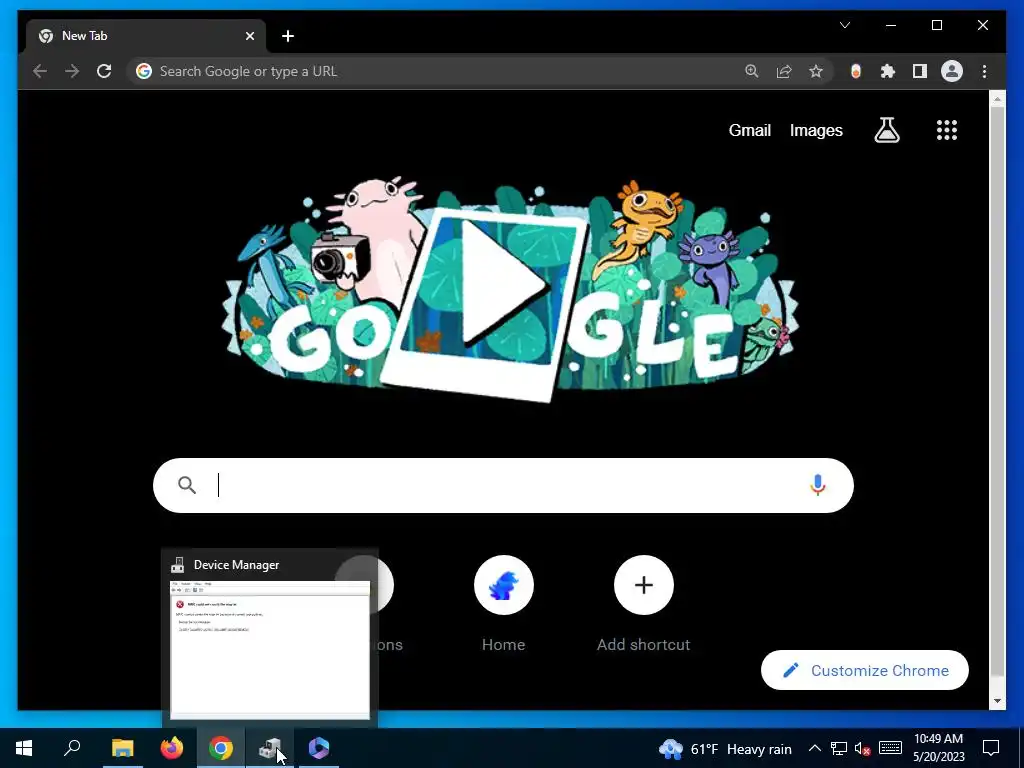The width and height of the screenshot is (1024, 768).
Task: Open Chrome's three-dot menu
Action: pyautogui.click(x=984, y=71)
